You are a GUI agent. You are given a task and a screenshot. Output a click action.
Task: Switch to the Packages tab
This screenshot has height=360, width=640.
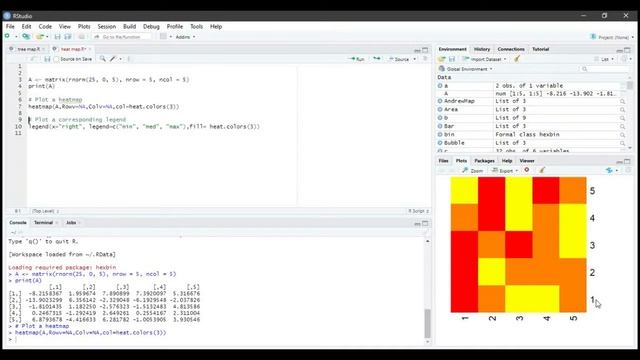click(x=484, y=161)
